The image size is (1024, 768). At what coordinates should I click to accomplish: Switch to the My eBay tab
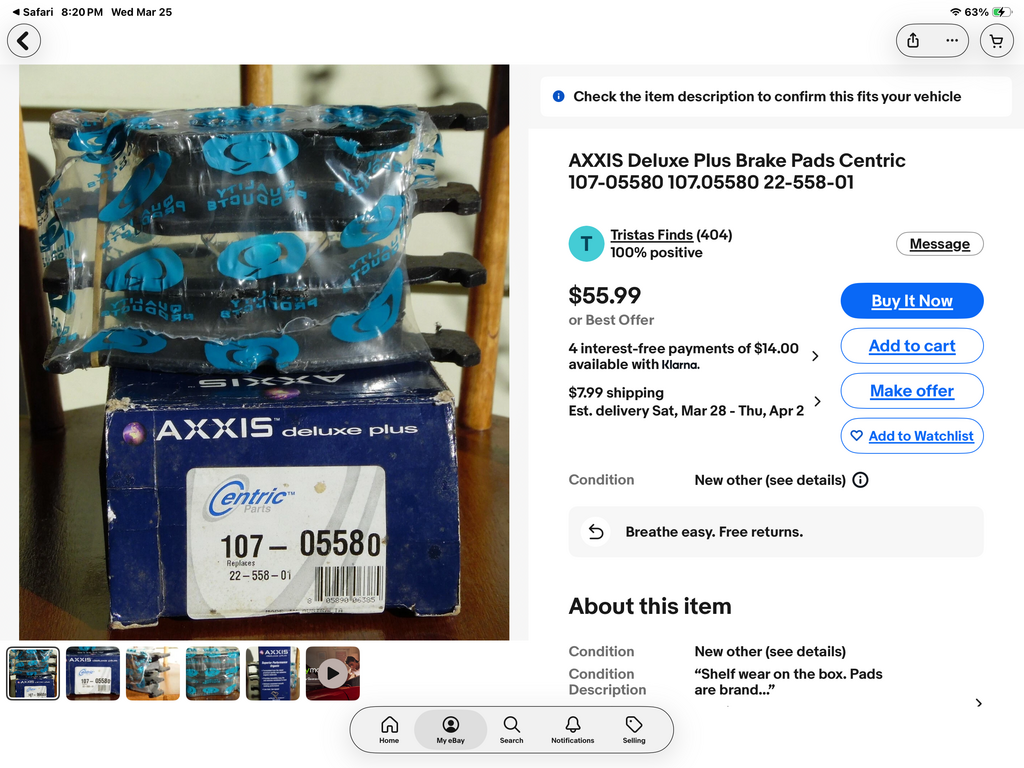pyautogui.click(x=451, y=729)
